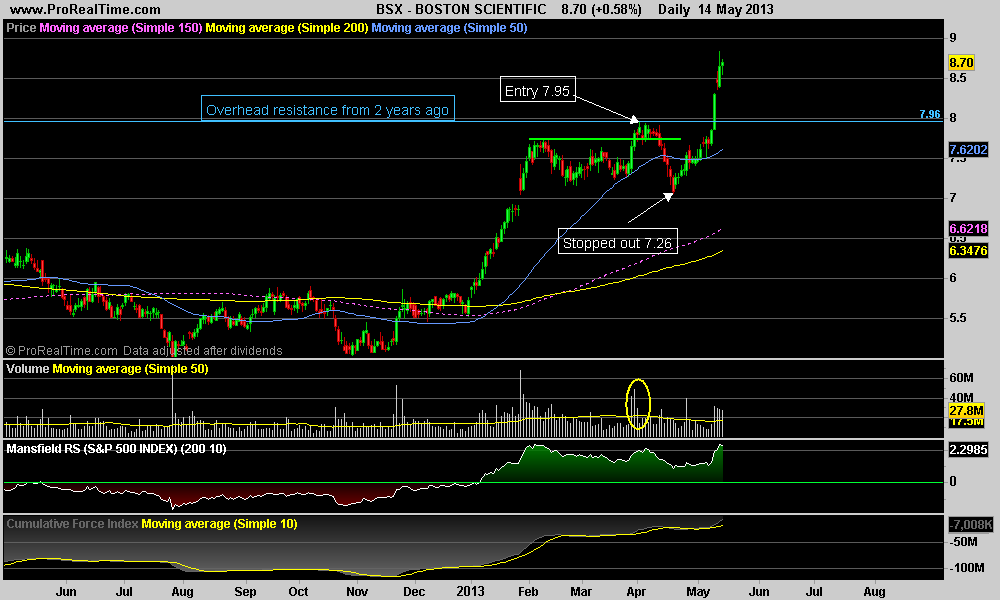This screenshot has width=1000, height=600.
Task: Select Moving average (Simple 10) legend
Action: [219, 523]
